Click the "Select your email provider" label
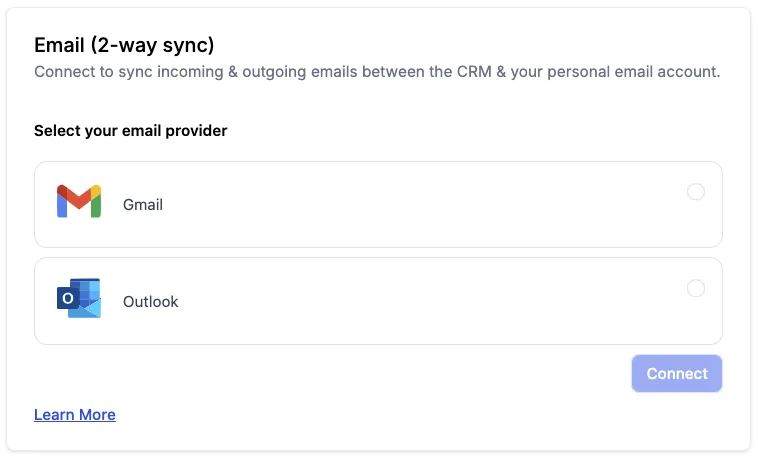 [x=131, y=131]
